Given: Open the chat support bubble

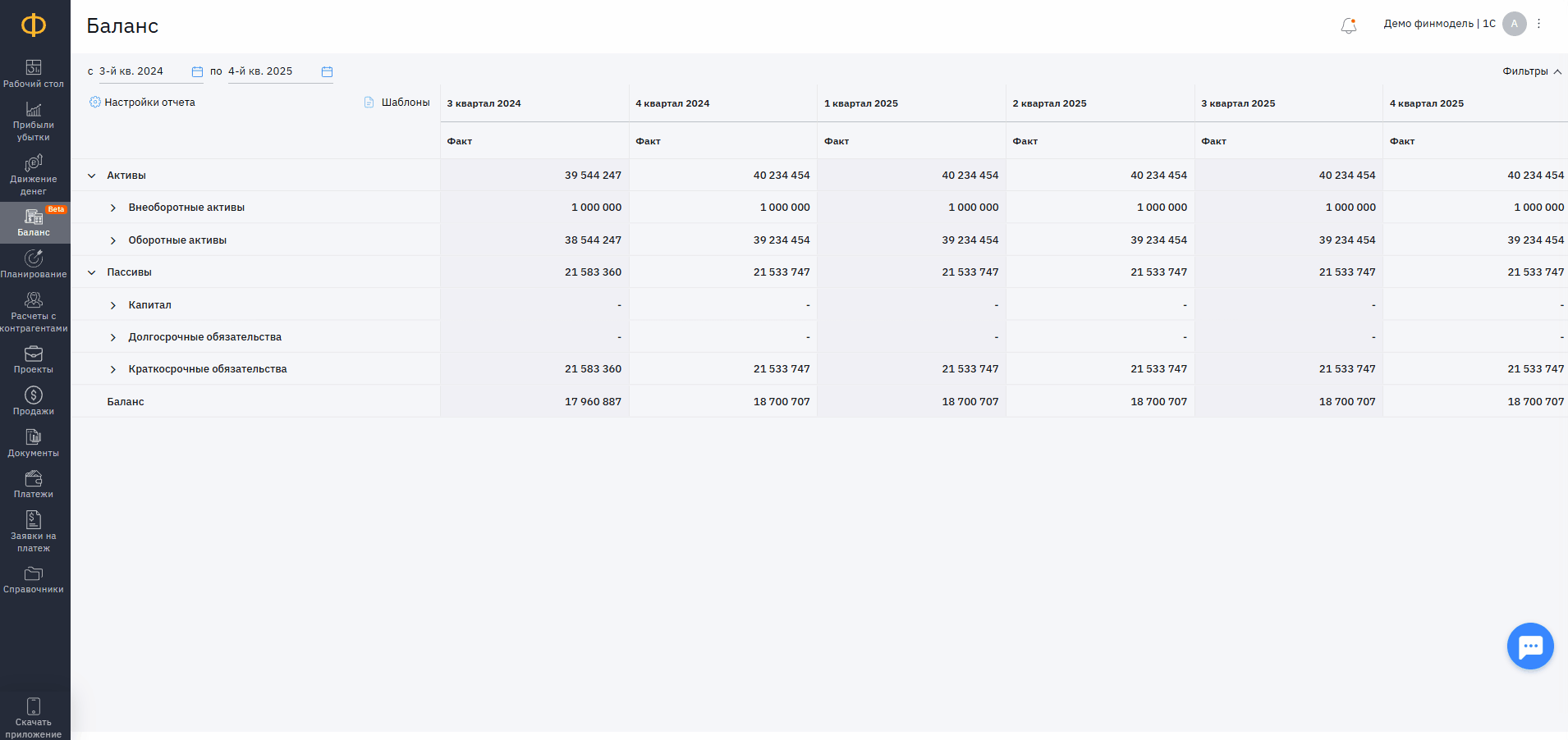Looking at the screenshot, I should (x=1530, y=646).
